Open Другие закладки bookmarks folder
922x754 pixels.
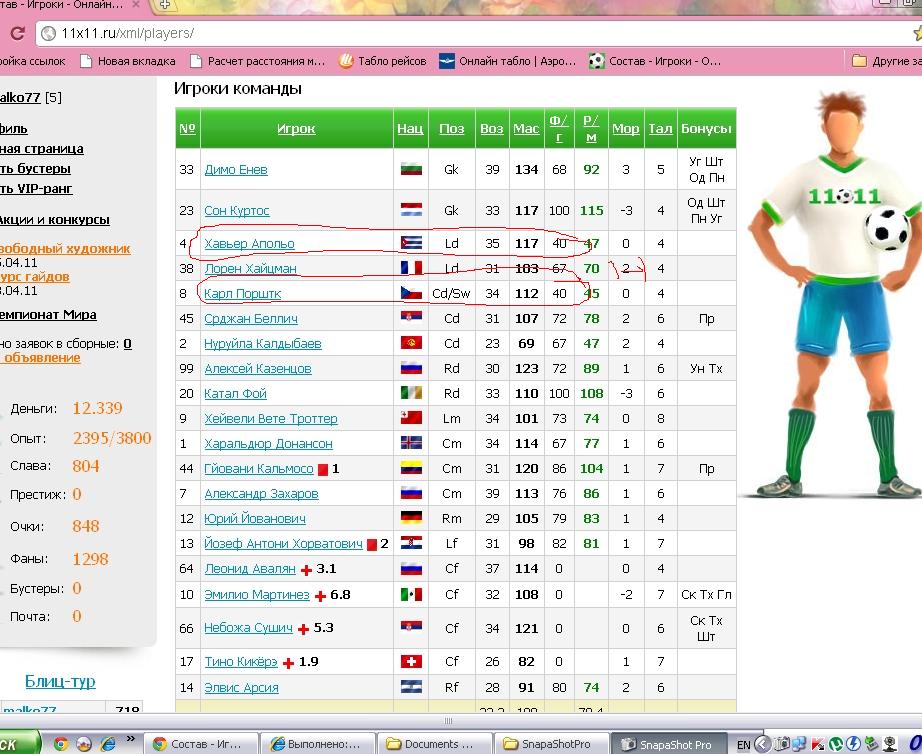(885, 61)
